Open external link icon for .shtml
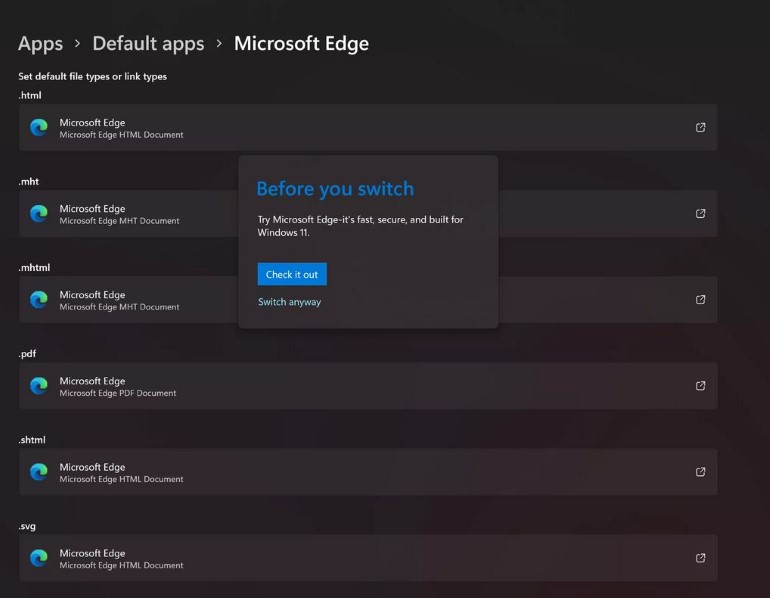Image resolution: width=770 pixels, height=598 pixels. (x=700, y=471)
